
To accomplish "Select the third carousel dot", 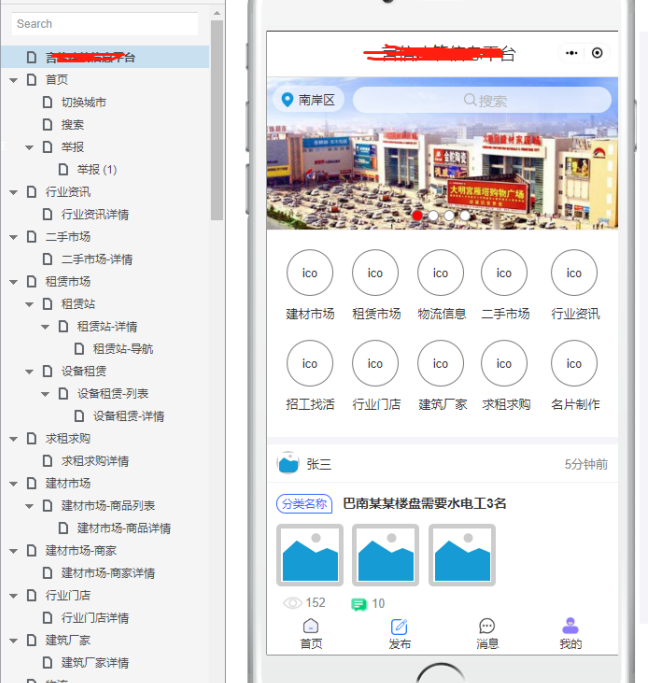I will [x=449, y=215].
